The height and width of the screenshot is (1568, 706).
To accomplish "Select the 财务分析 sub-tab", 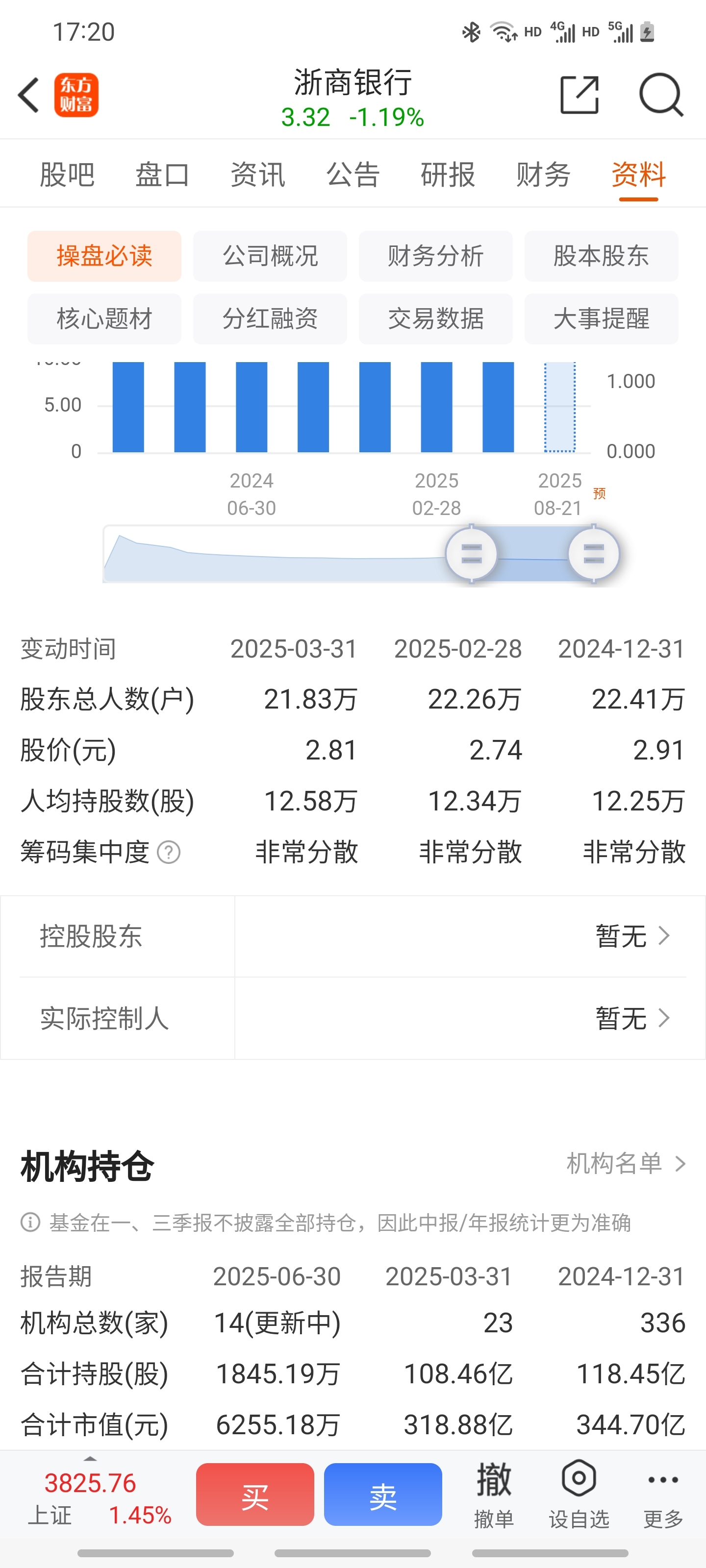I will coord(435,256).
